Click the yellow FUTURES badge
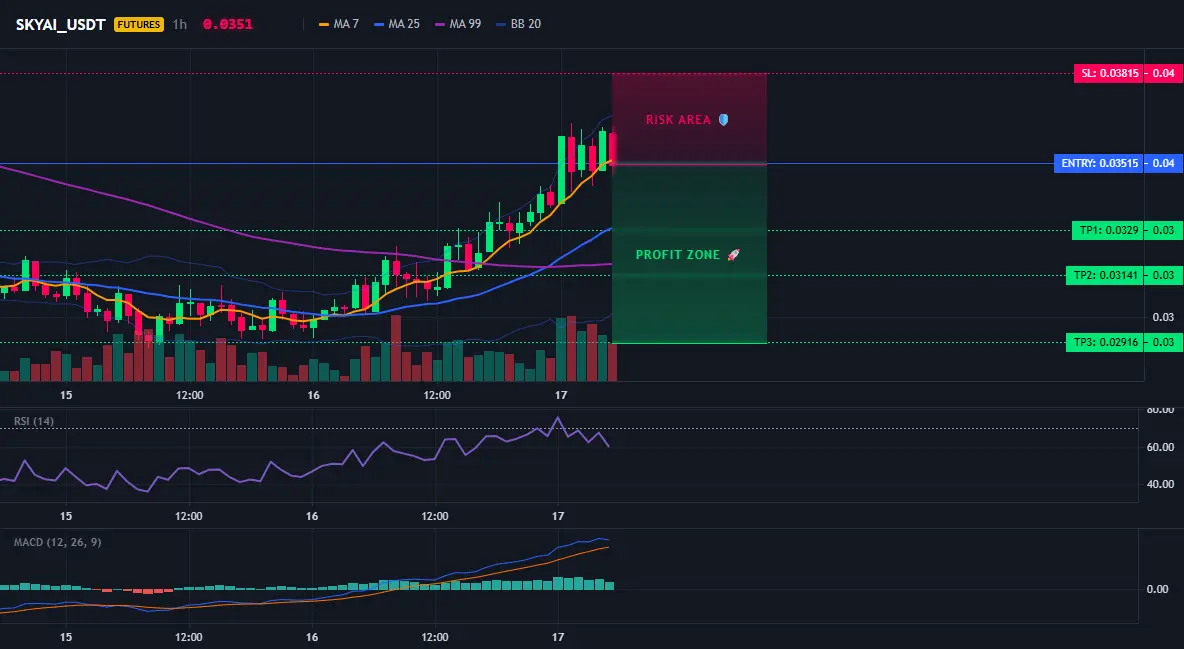Viewport: 1184px width, 649px height. coord(139,24)
